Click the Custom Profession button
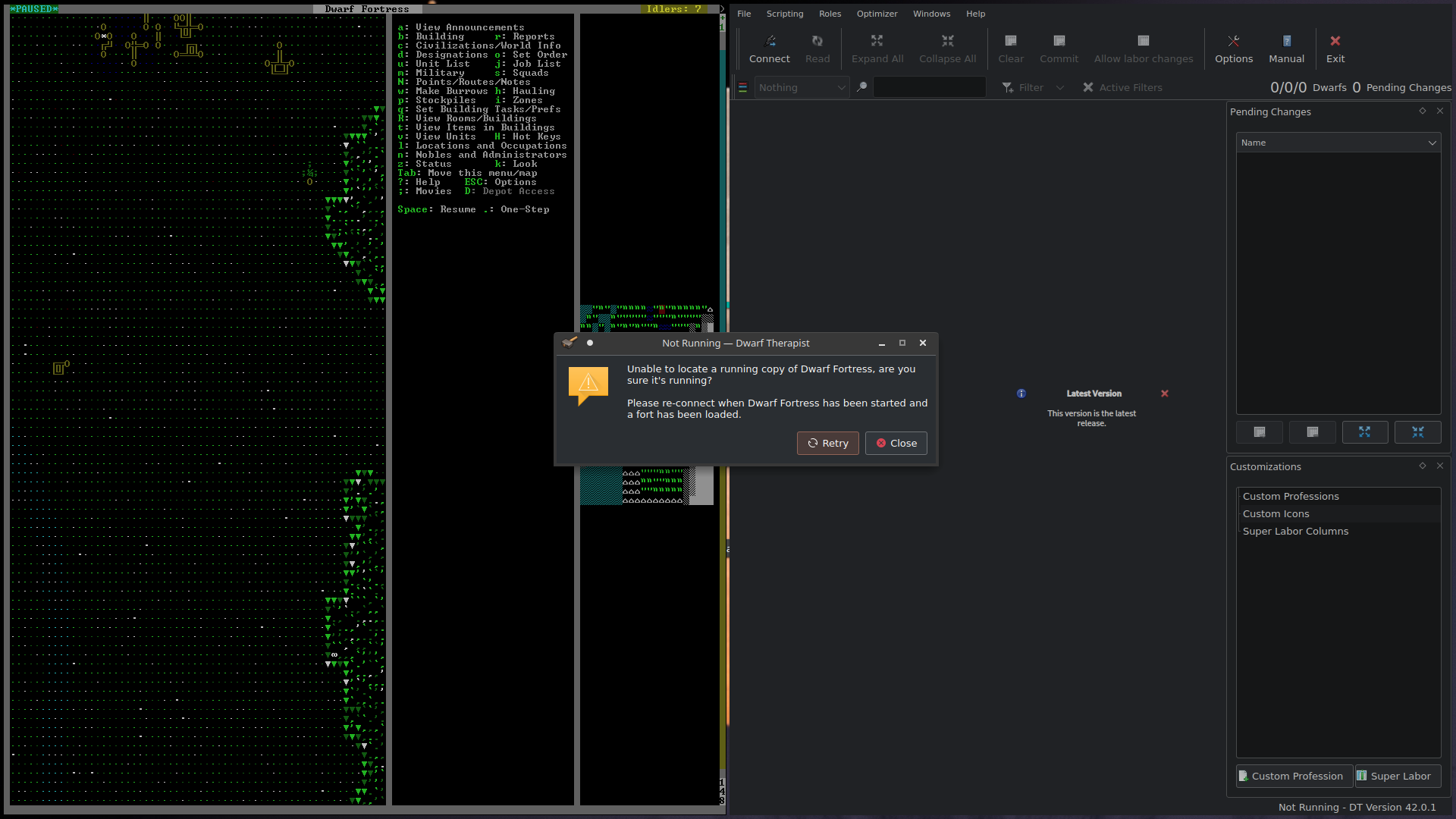This screenshot has width=1456, height=819. coord(1292,776)
